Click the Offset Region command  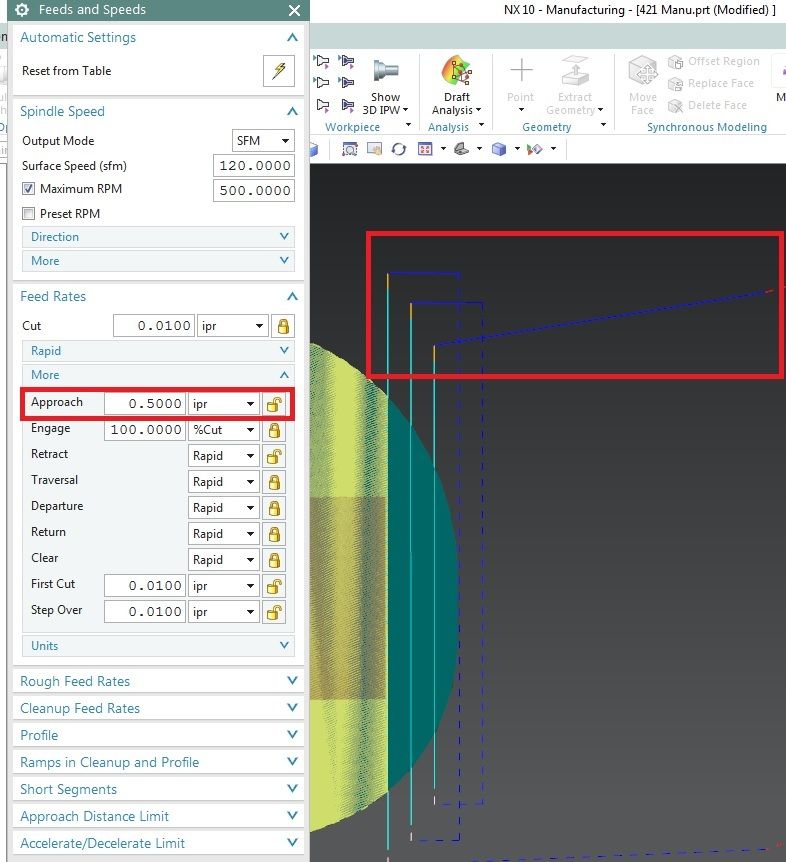pyautogui.click(x=713, y=62)
